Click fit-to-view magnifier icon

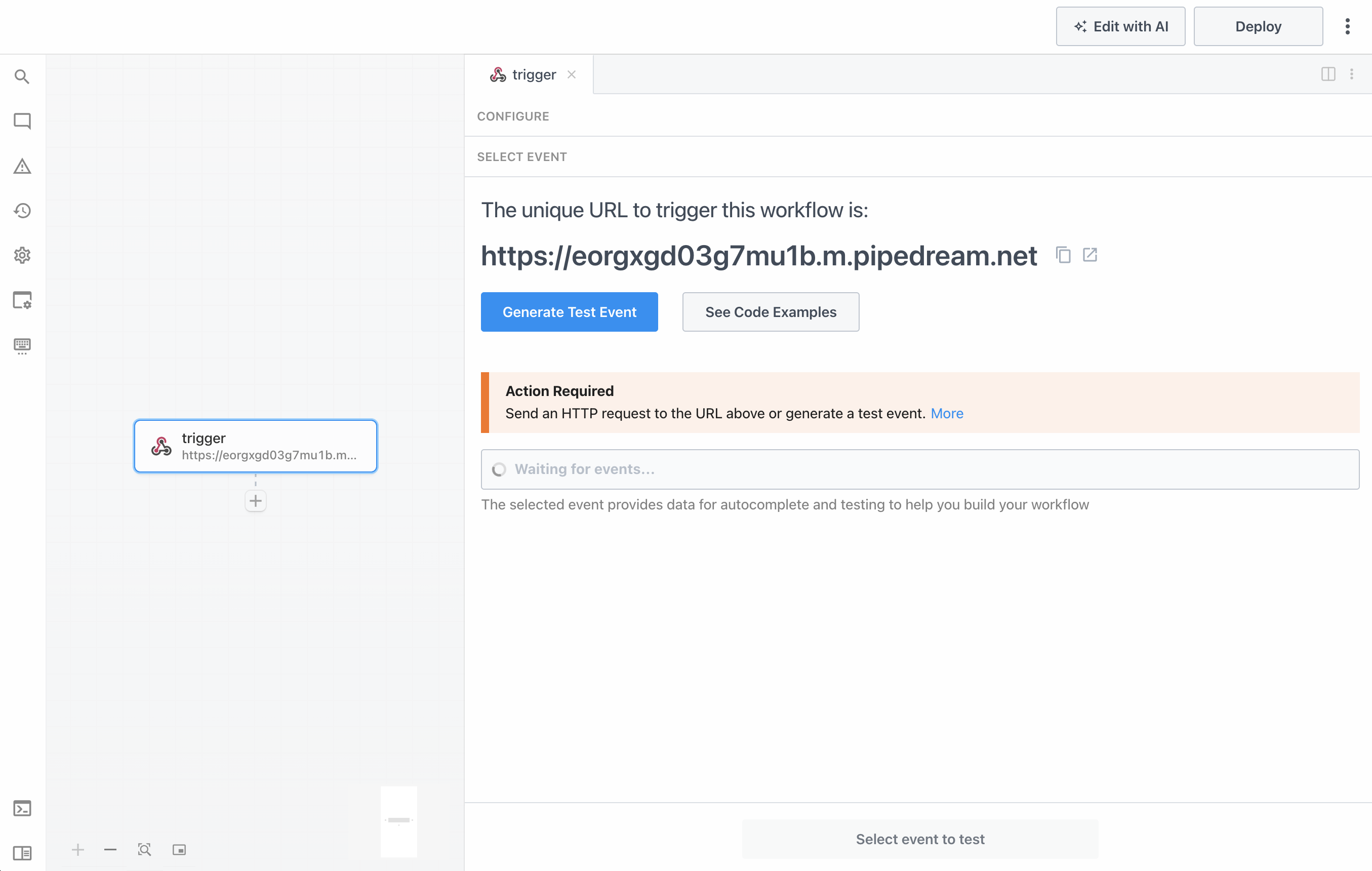click(x=145, y=850)
